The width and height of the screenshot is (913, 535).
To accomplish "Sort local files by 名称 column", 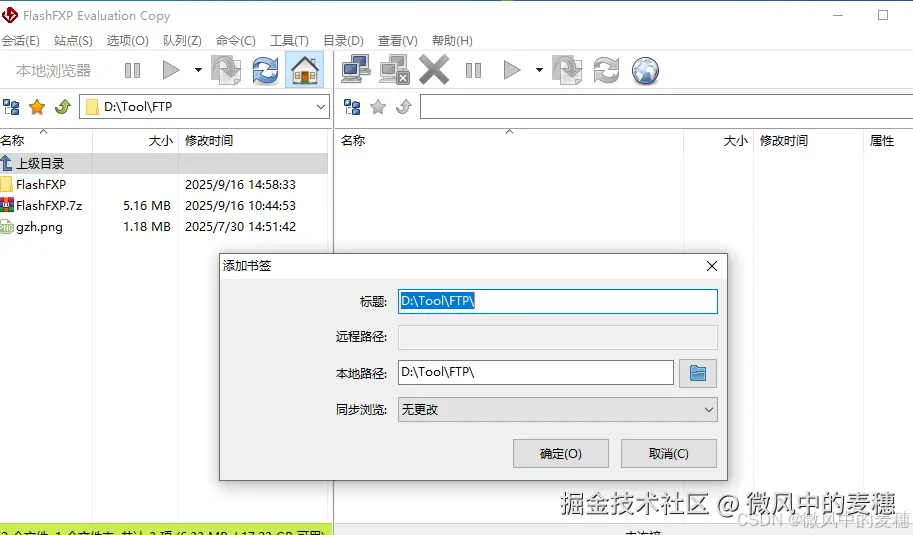I will click(x=46, y=140).
